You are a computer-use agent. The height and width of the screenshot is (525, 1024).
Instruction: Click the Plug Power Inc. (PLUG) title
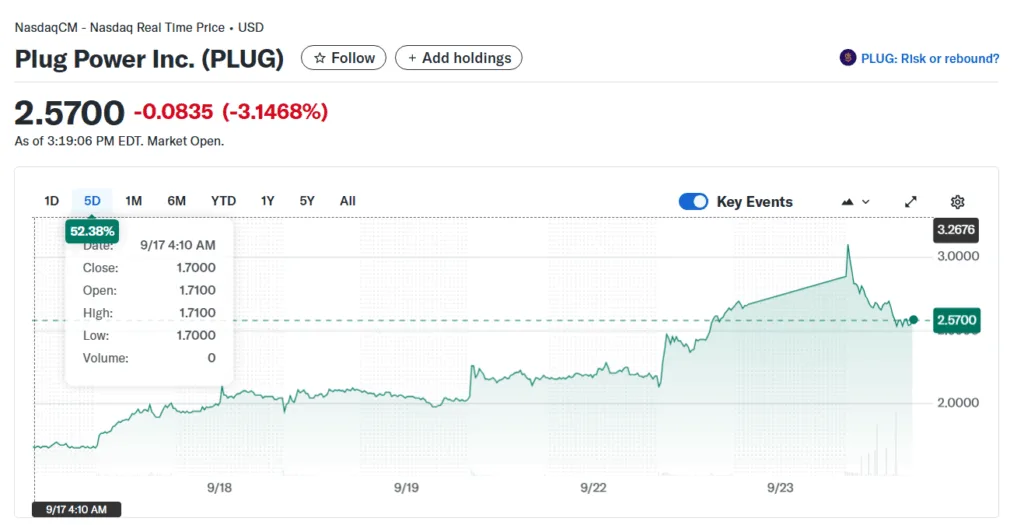149,59
